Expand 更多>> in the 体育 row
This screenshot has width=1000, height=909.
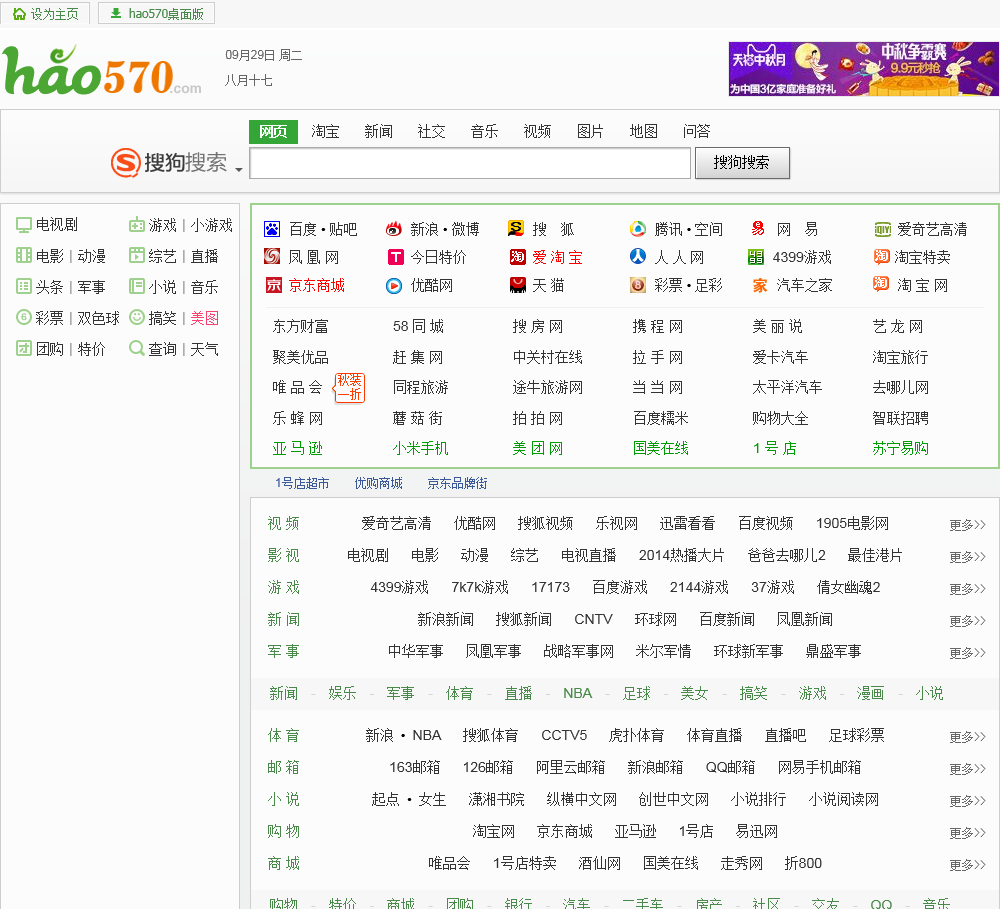967,737
